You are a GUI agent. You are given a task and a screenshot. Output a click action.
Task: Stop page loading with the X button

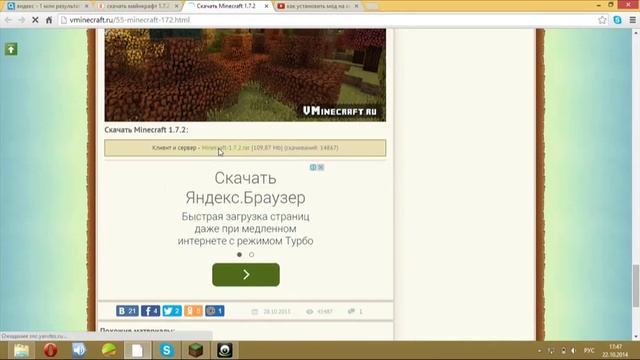click(x=36, y=20)
